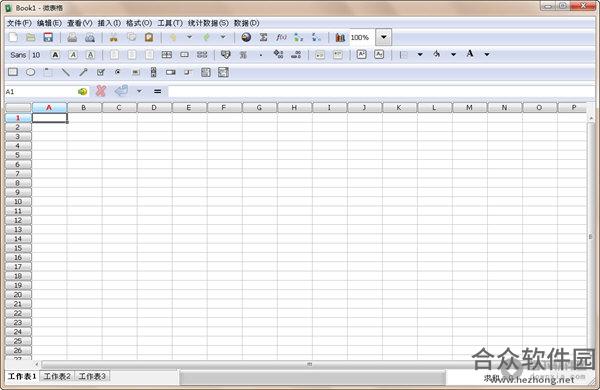Viewport: 600px width, 390px height.
Task: Open the zoom 100% dropdown arrow
Action: click(383, 37)
